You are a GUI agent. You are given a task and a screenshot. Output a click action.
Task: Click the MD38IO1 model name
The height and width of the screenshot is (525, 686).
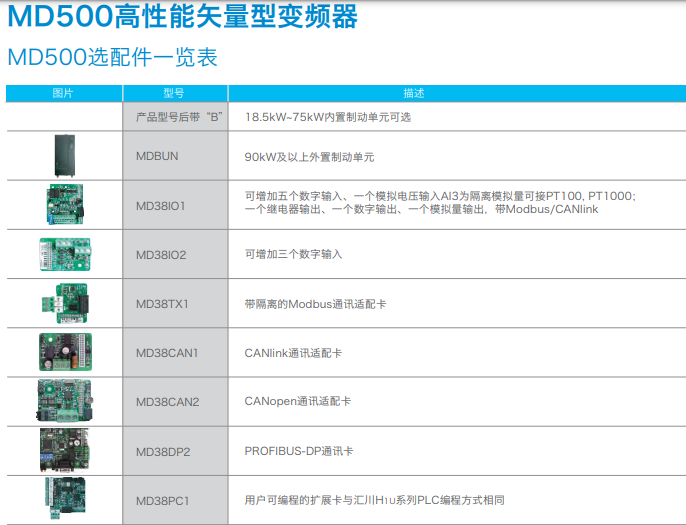click(161, 206)
